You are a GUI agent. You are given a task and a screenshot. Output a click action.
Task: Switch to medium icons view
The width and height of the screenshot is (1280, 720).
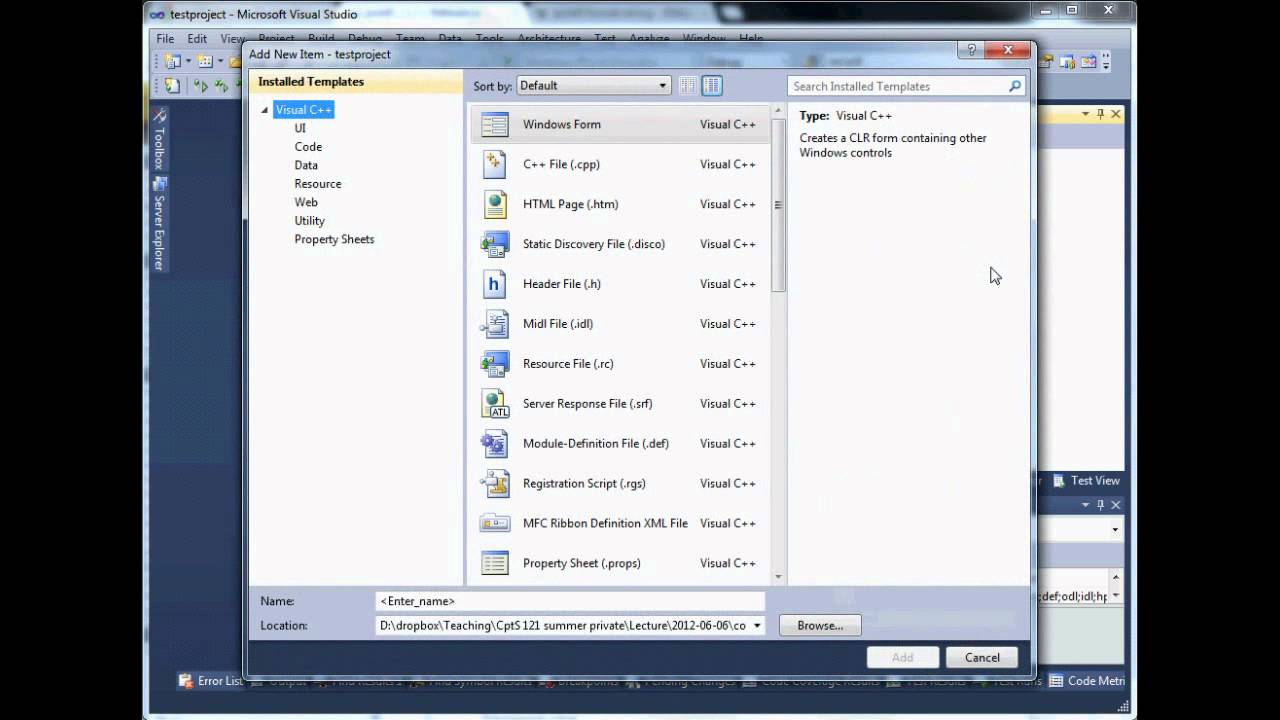click(x=712, y=86)
